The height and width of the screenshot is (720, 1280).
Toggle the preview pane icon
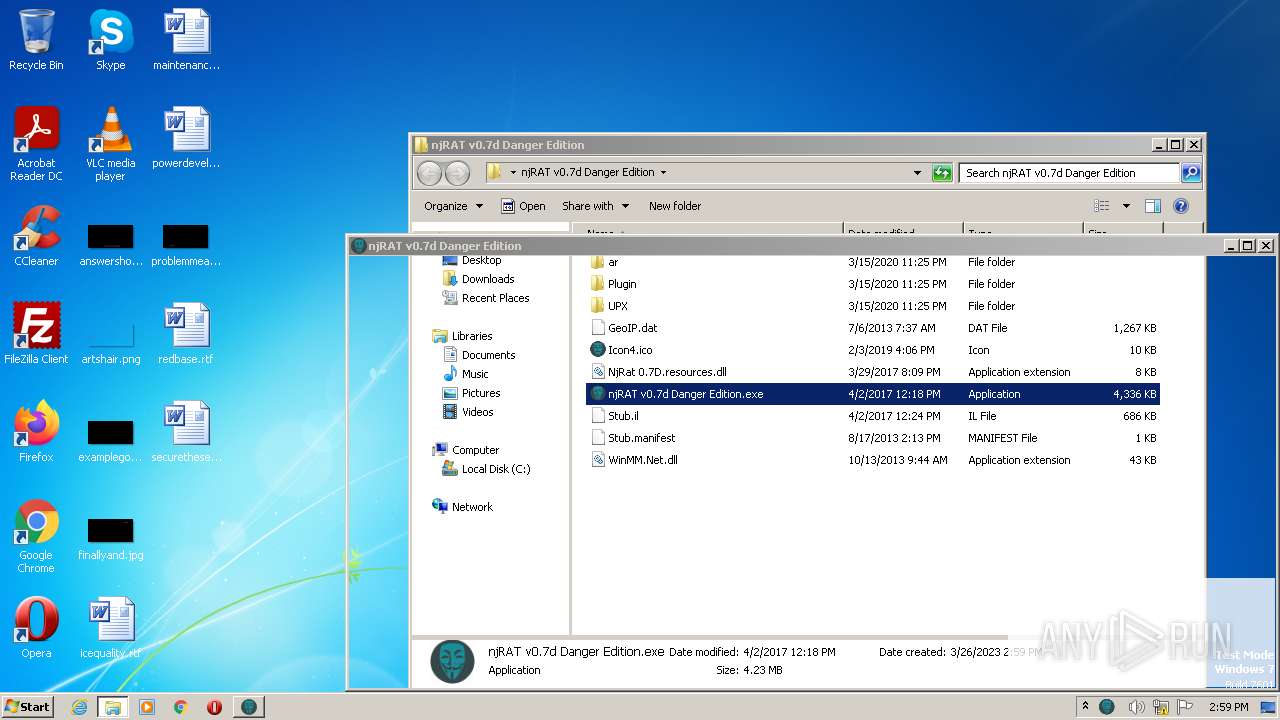[1152, 206]
